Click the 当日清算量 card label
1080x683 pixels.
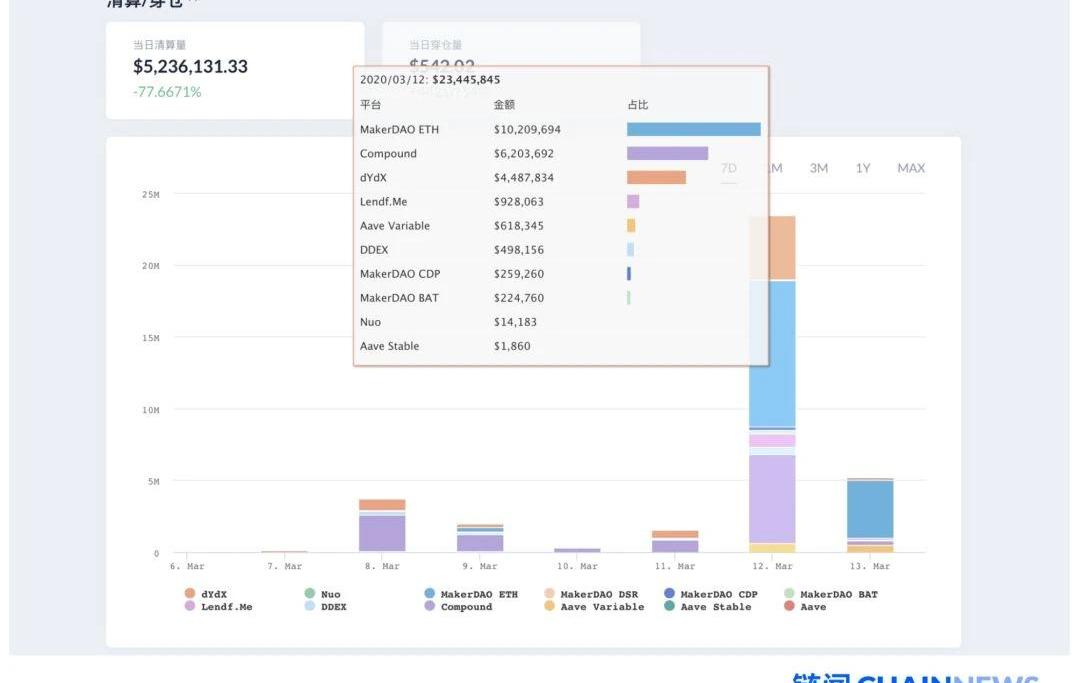pos(159,45)
